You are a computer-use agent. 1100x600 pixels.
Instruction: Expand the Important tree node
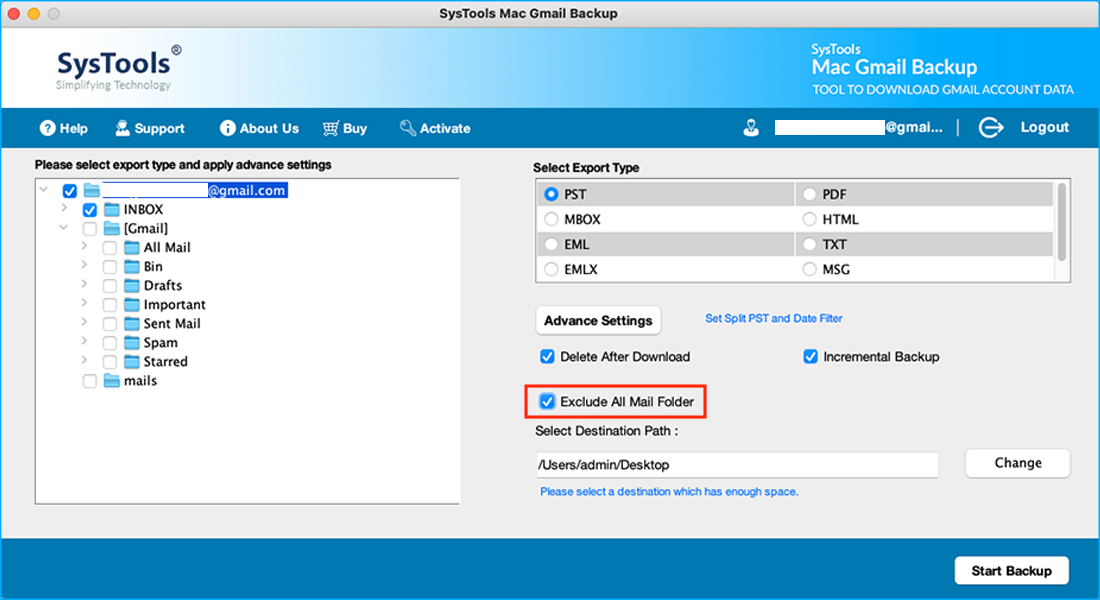point(84,302)
